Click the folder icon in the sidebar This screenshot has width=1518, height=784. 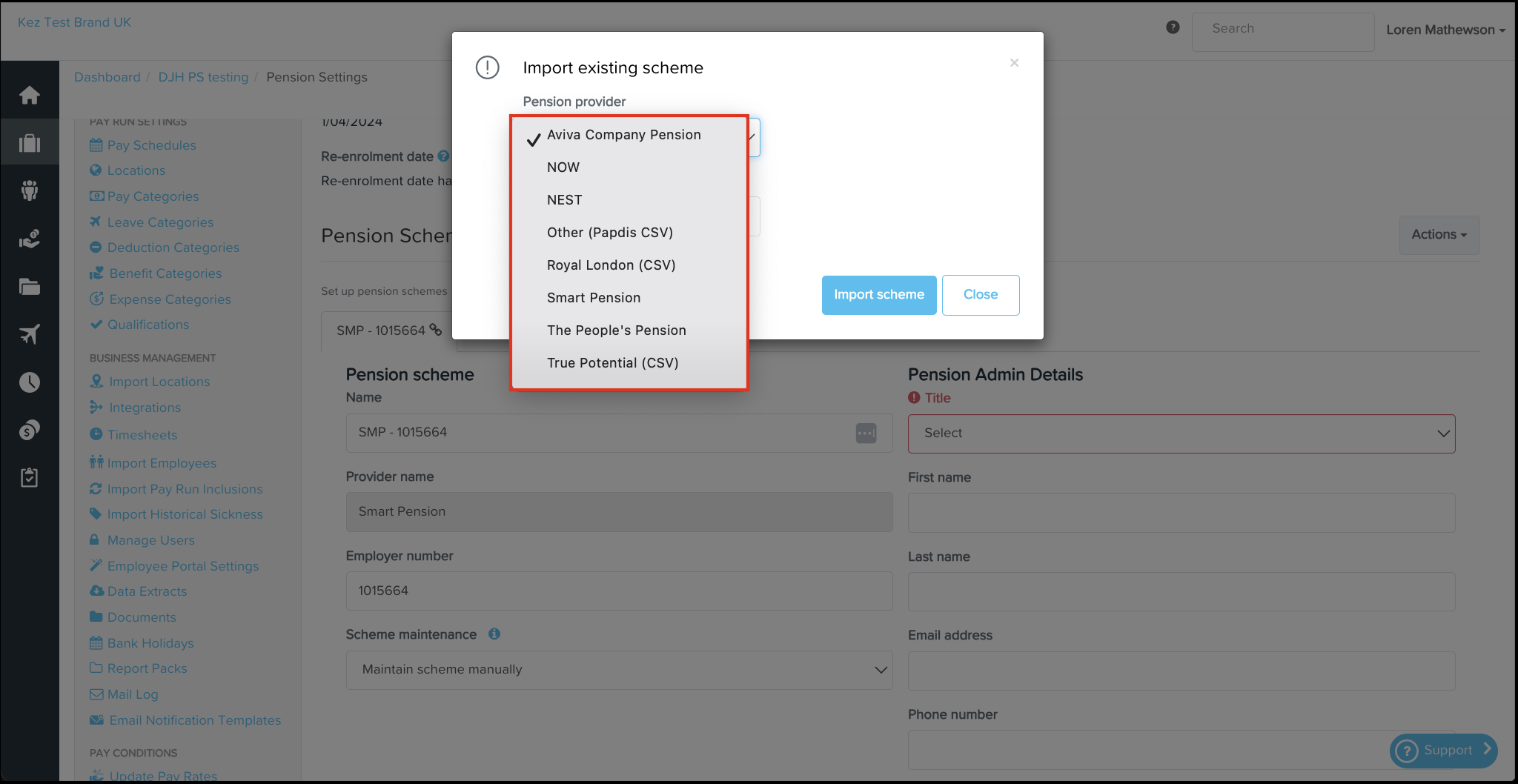coord(30,287)
